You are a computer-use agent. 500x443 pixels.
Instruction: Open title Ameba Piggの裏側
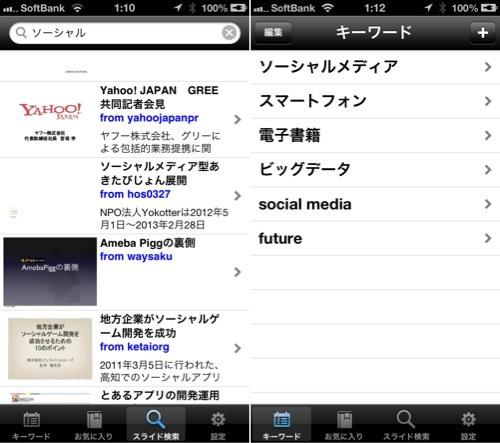pyautogui.click(x=148, y=243)
